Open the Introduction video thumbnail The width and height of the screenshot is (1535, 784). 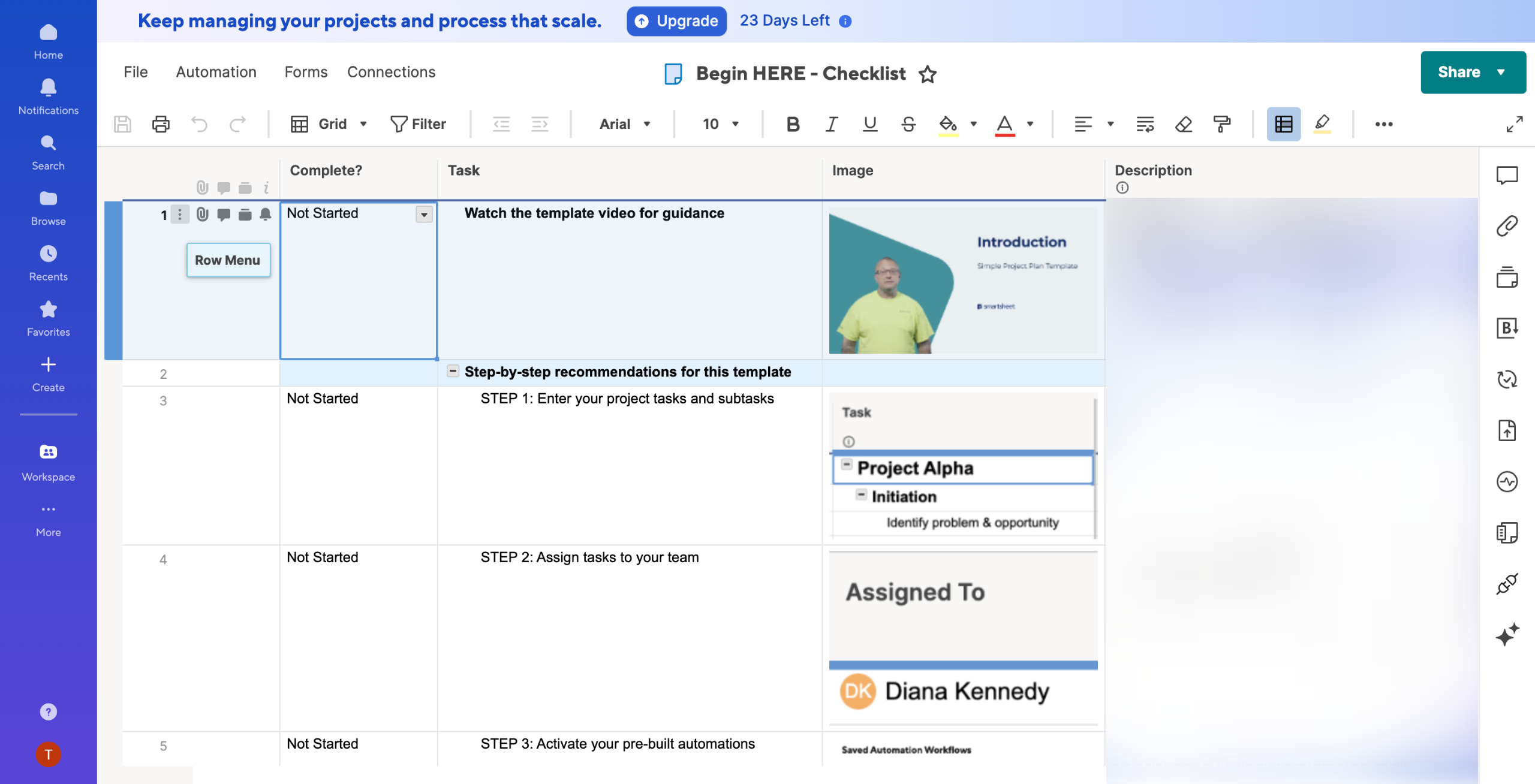tap(963, 280)
